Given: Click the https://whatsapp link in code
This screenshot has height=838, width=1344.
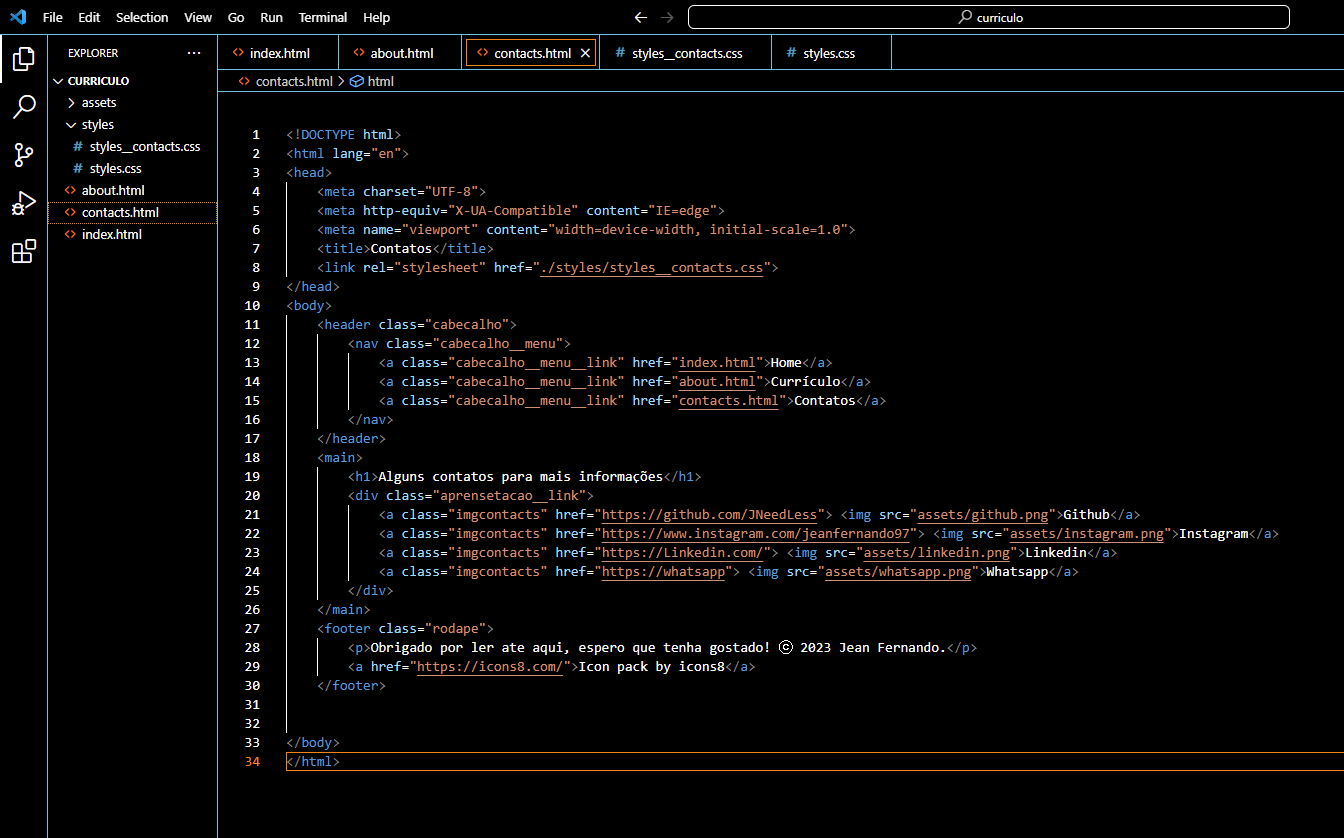Looking at the screenshot, I should coord(663,572).
